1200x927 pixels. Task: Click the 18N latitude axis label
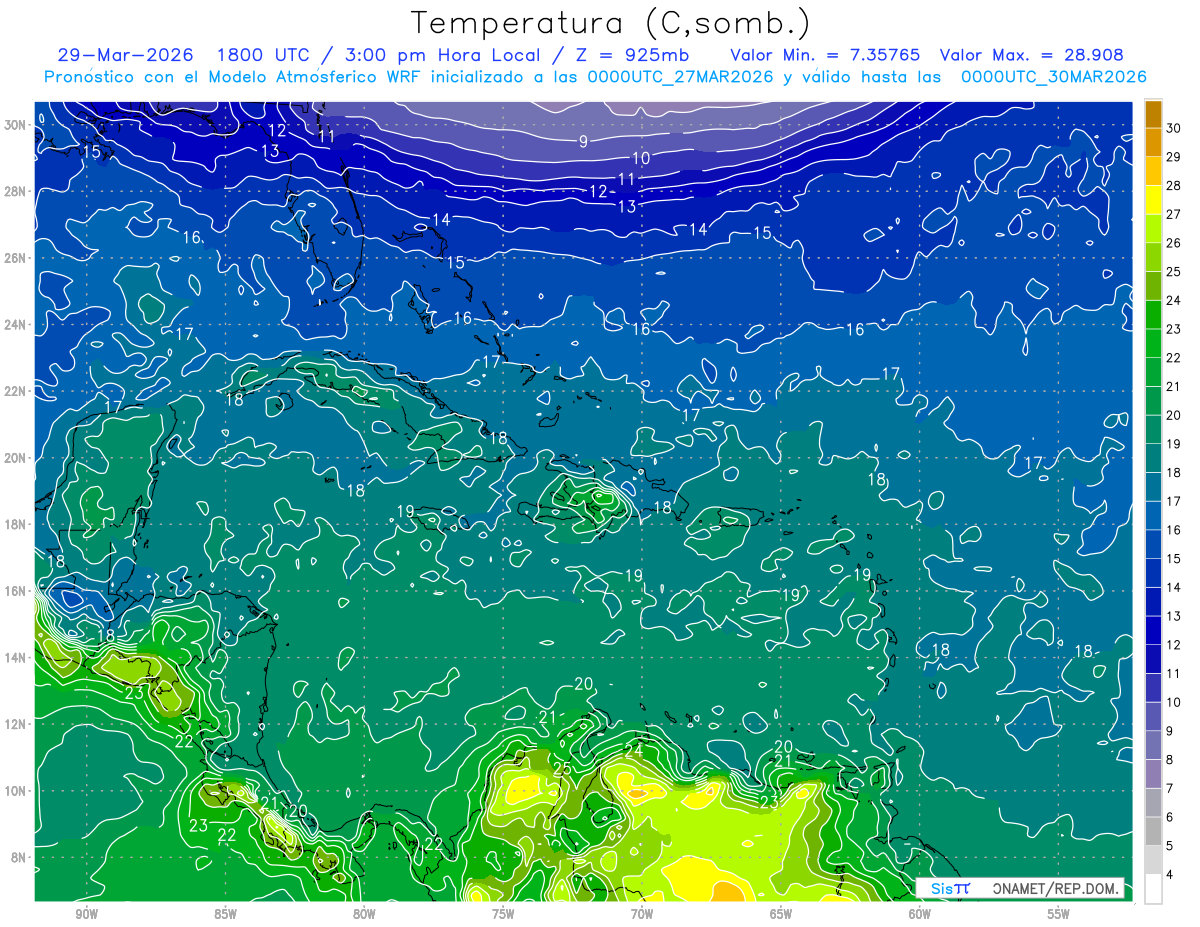tap(16, 524)
